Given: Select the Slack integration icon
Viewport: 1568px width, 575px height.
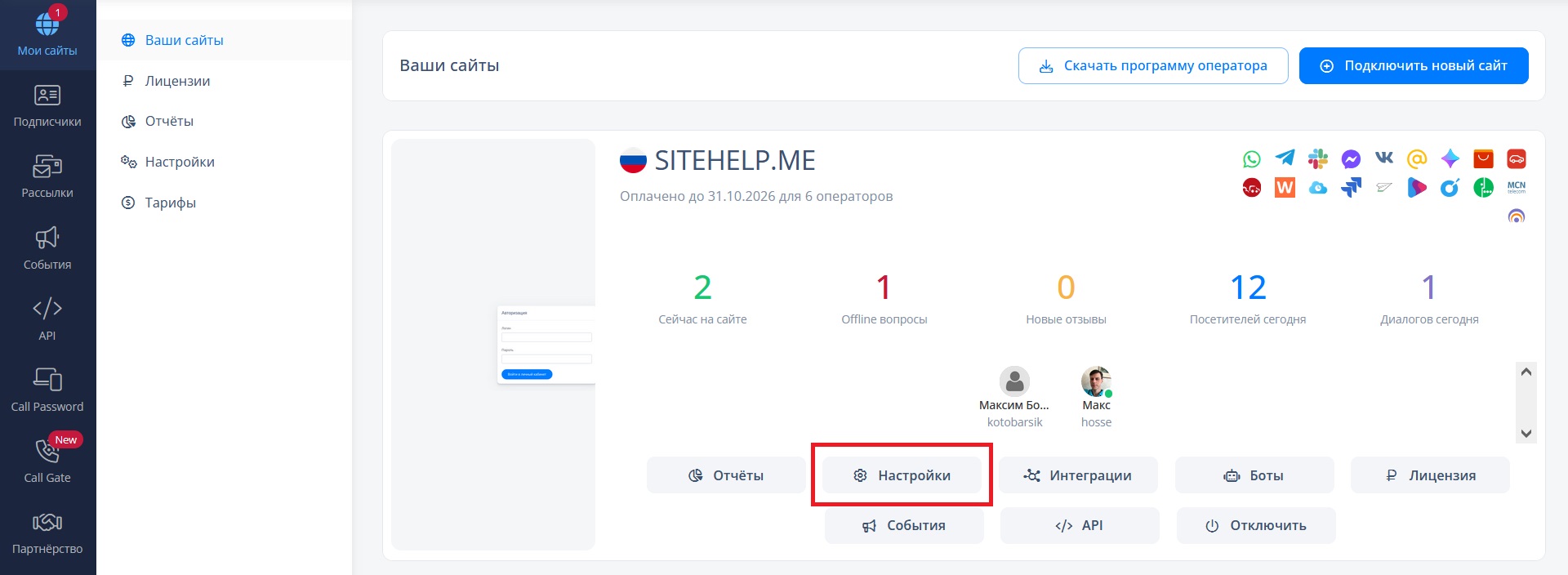Looking at the screenshot, I should (1317, 158).
